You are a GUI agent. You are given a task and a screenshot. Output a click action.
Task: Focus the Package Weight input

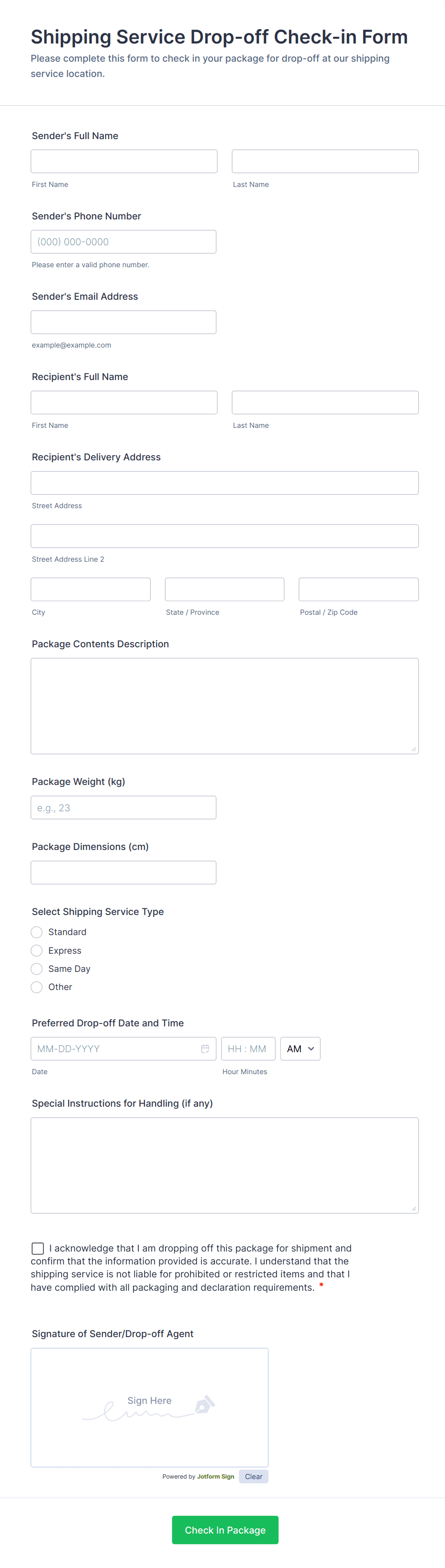point(123,808)
